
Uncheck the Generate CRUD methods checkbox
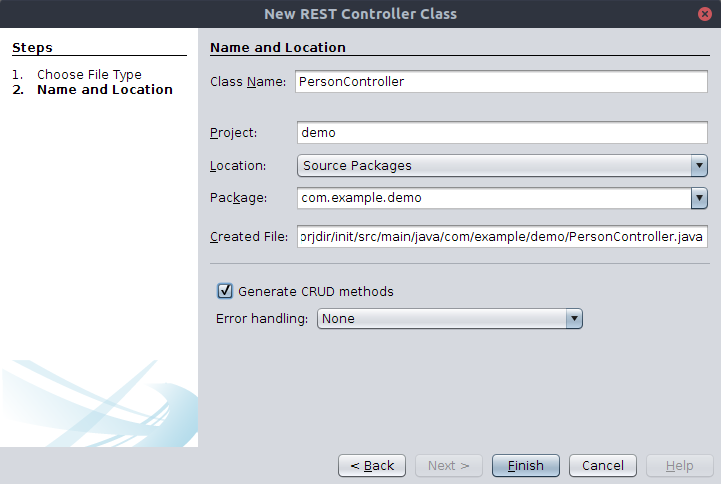click(225, 291)
